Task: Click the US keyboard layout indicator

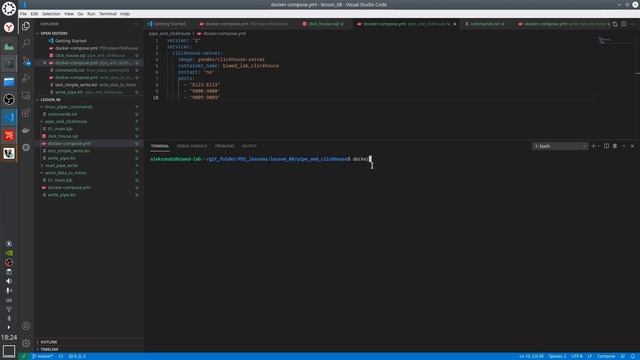Action: tap(9, 300)
